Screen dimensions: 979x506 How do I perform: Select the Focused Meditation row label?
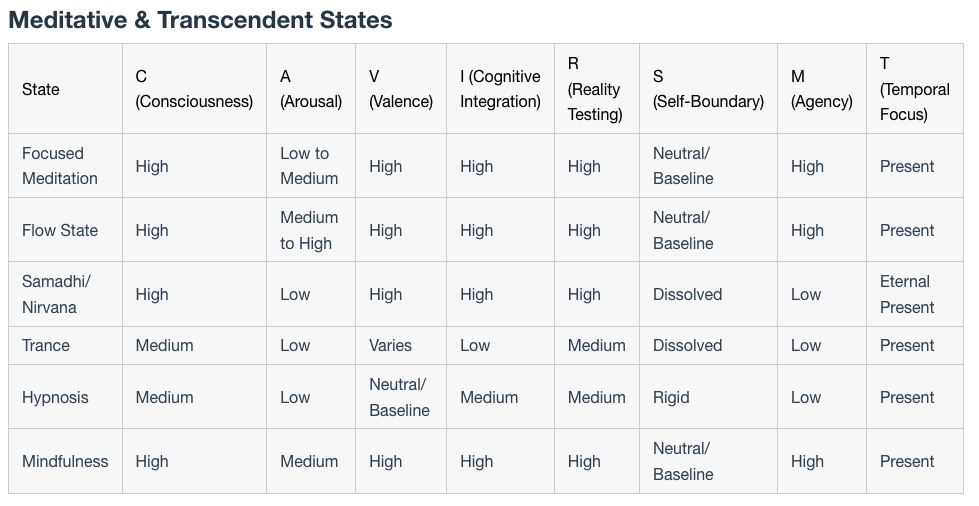click(60, 166)
